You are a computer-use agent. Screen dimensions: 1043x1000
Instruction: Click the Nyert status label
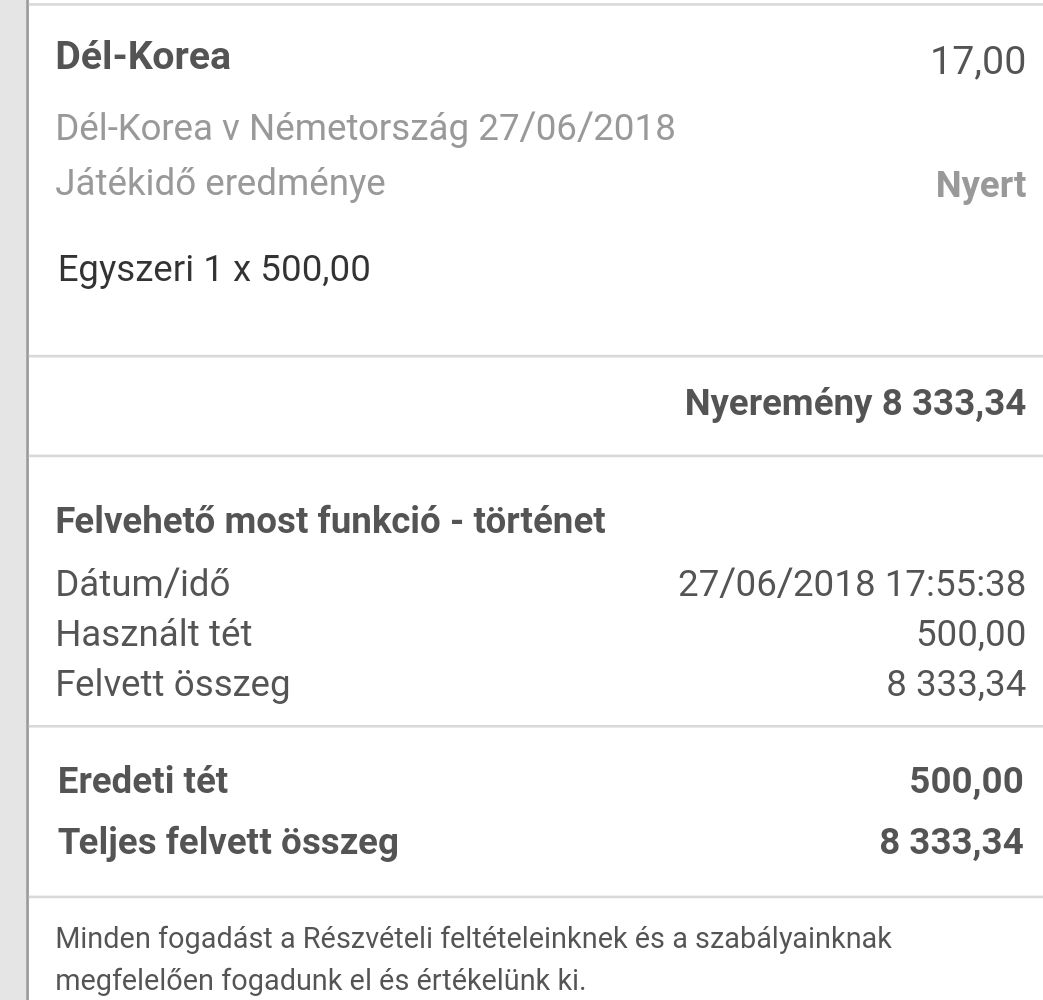980,186
